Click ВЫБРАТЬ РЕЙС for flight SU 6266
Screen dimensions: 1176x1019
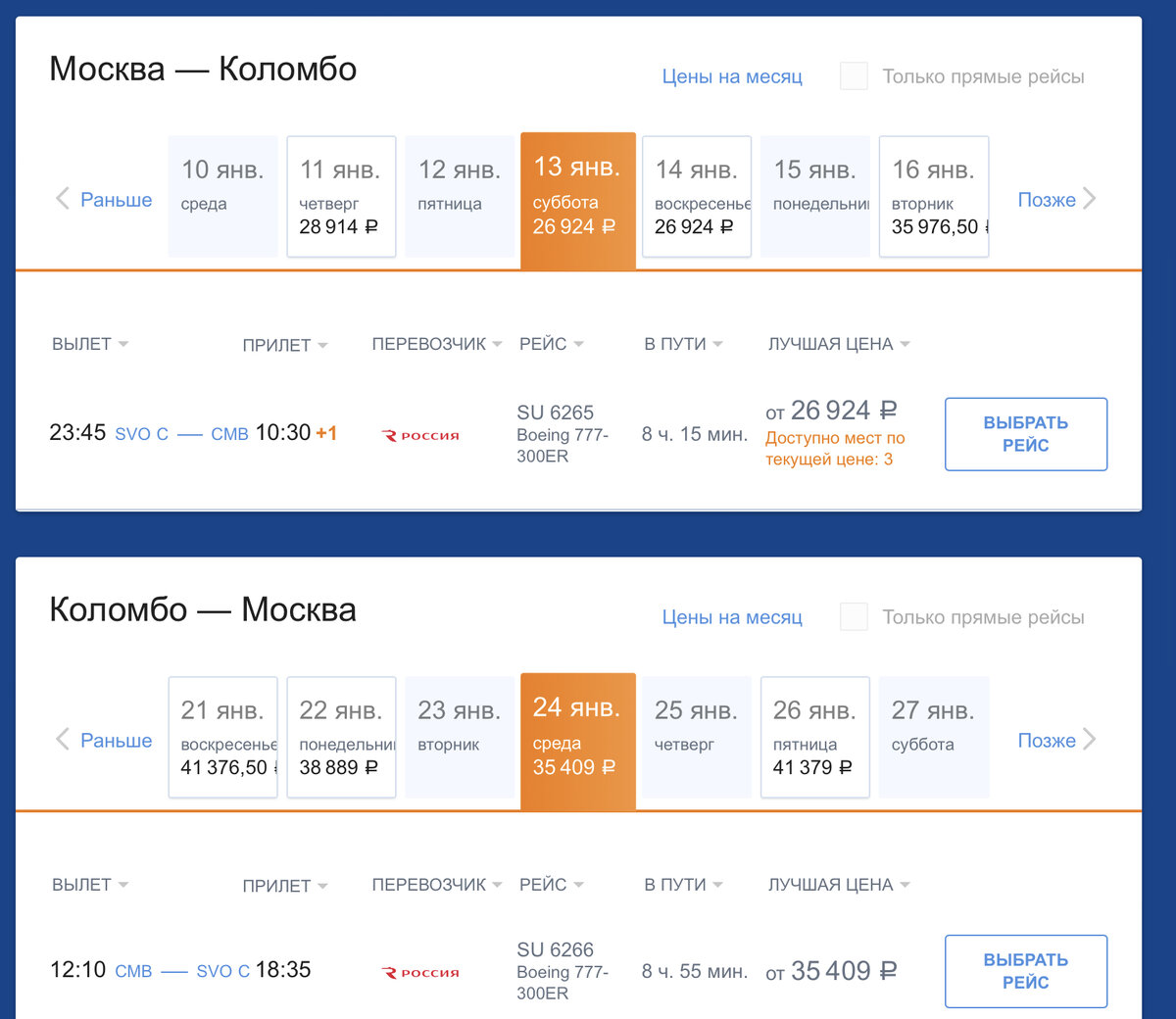tap(1026, 971)
